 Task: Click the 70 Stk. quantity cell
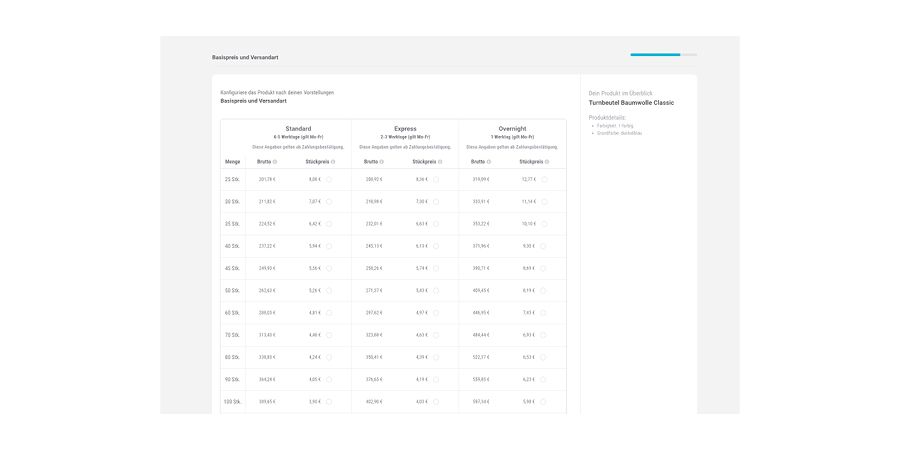232,335
